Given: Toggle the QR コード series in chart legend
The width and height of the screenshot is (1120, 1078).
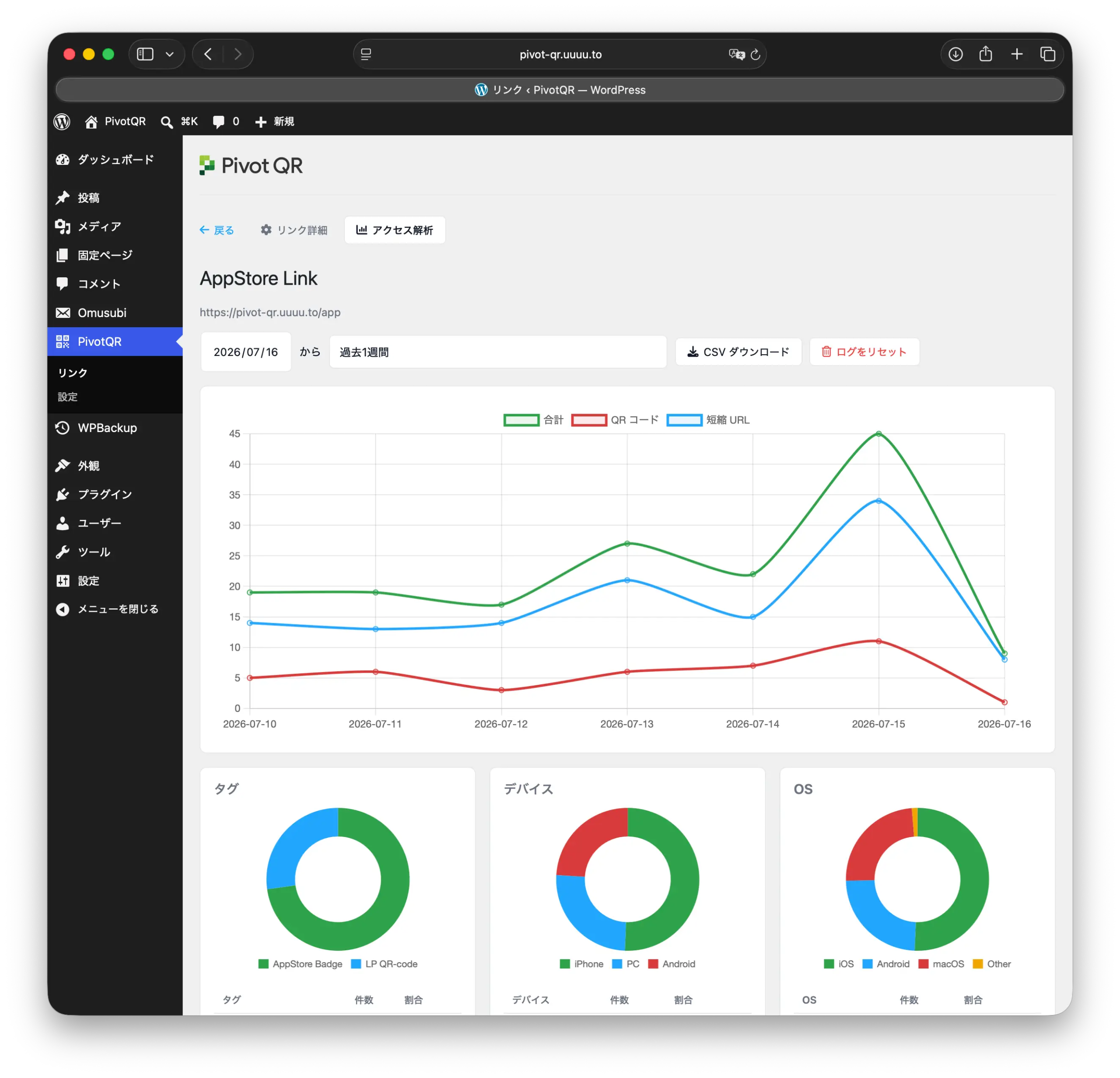Looking at the screenshot, I should coord(615,420).
